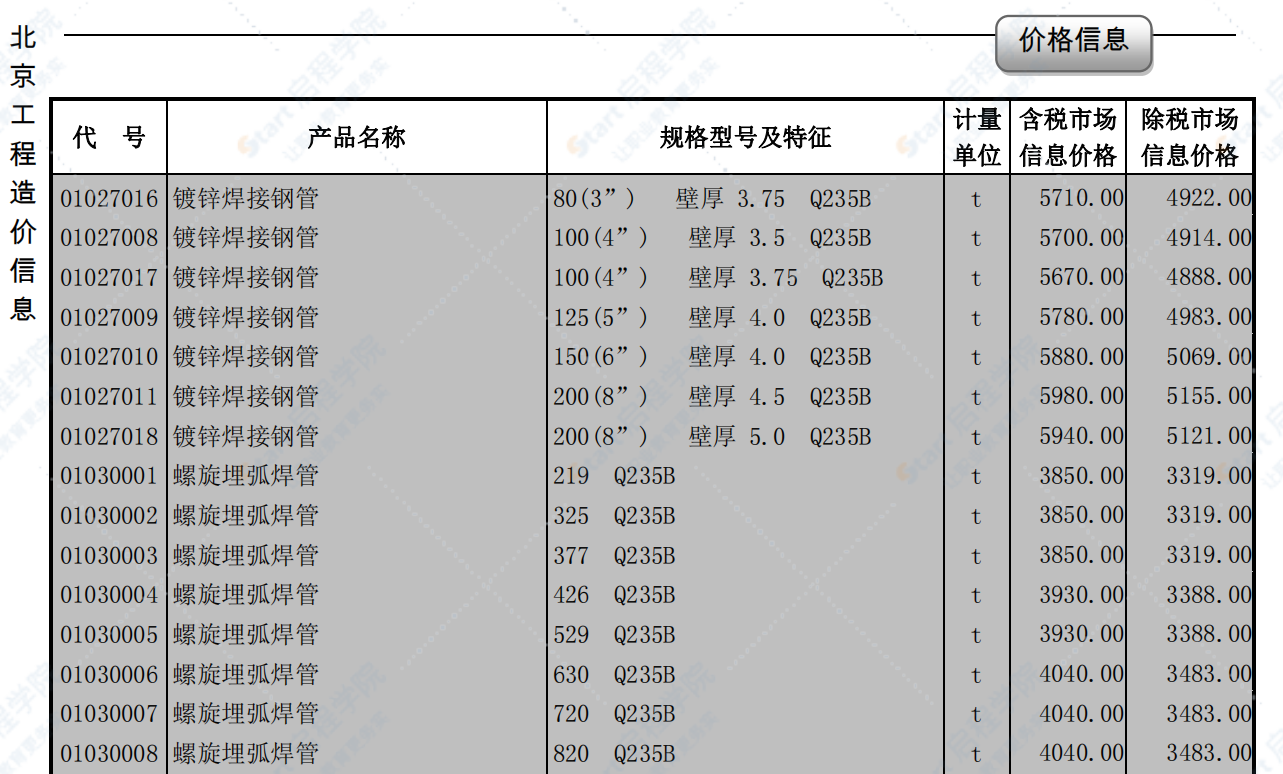
Task: Click tax-included price 5670.00
Action: click(x=1081, y=277)
